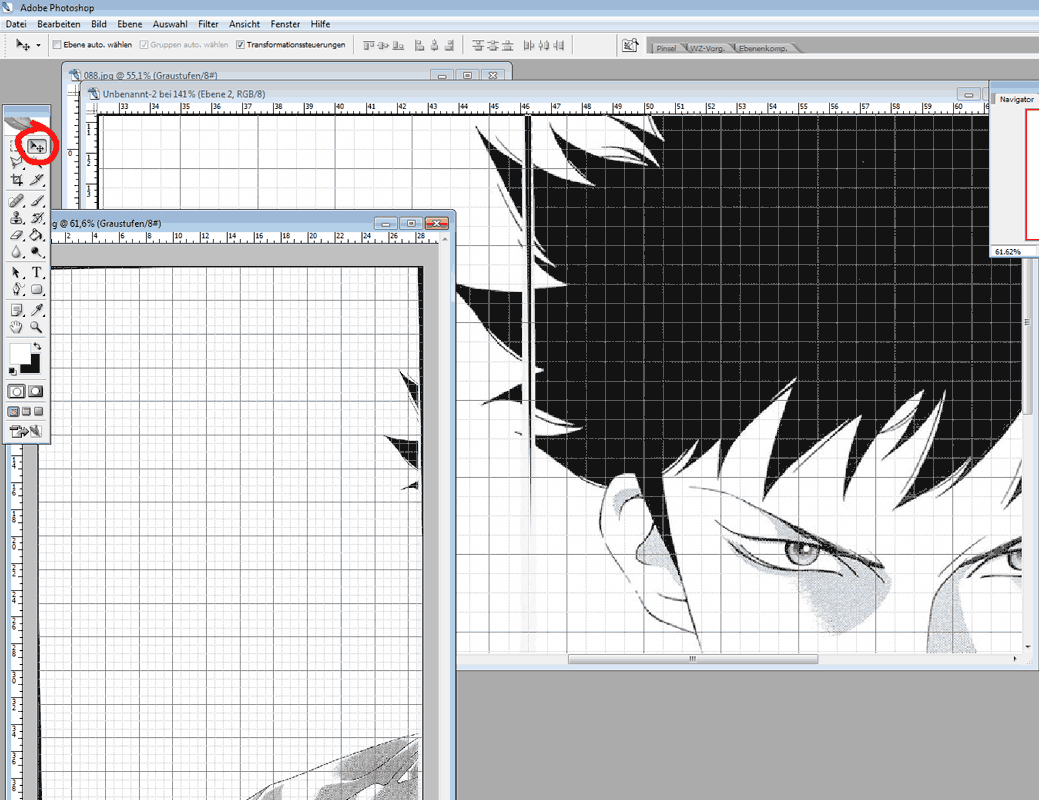Select the Navigator panel tab
The width and height of the screenshot is (1039, 800).
1016,99
